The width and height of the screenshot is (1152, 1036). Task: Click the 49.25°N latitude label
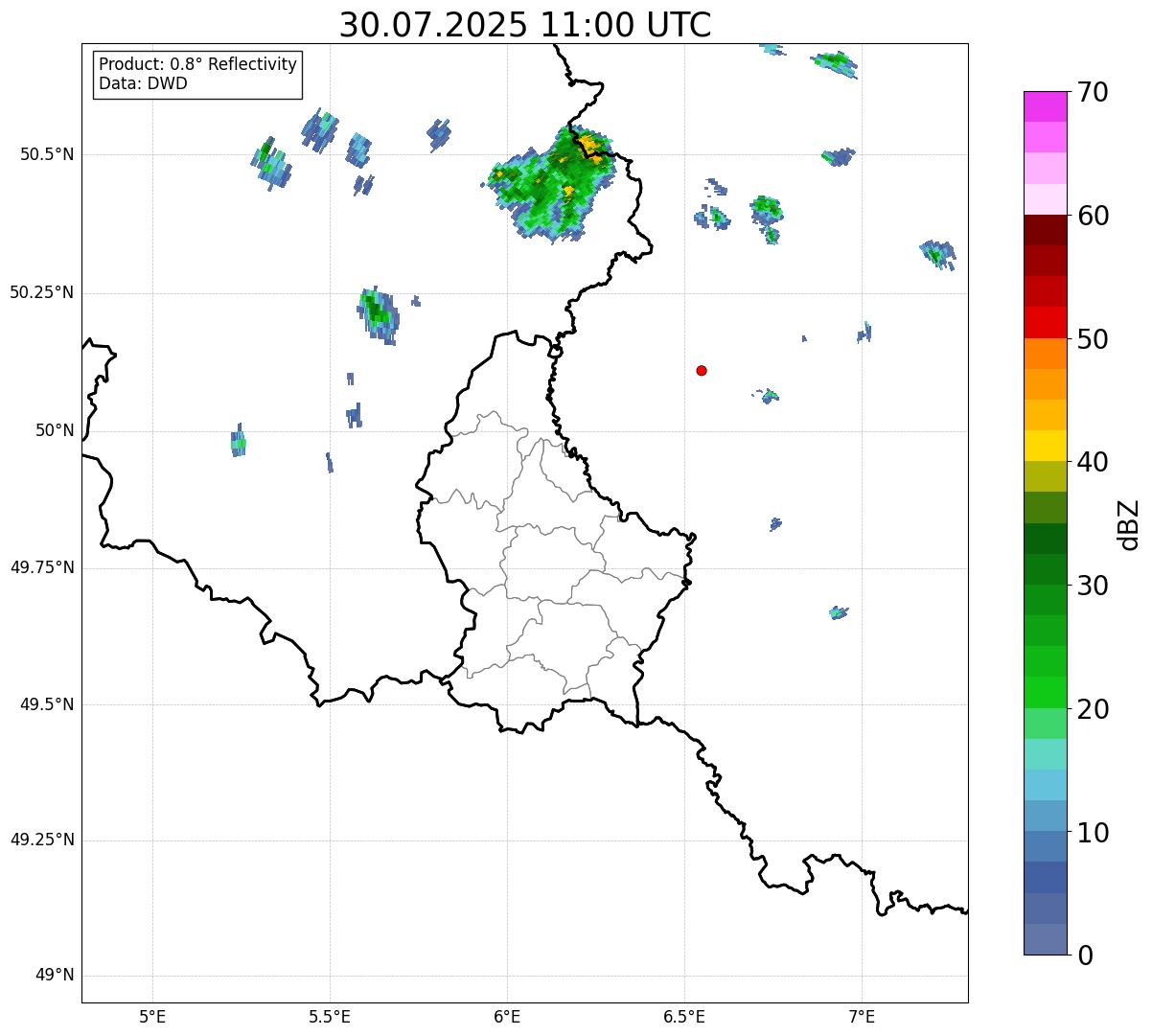[42, 840]
